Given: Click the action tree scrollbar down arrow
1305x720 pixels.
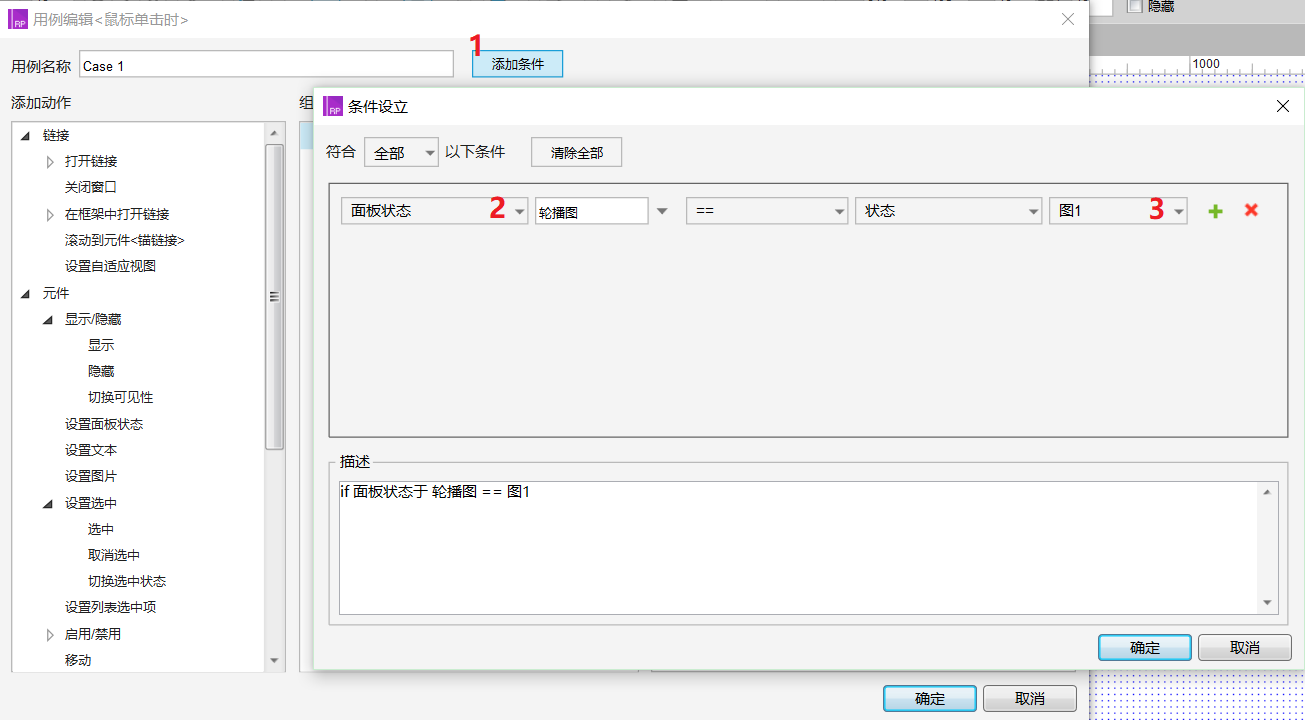Looking at the screenshot, I should 274,661.
